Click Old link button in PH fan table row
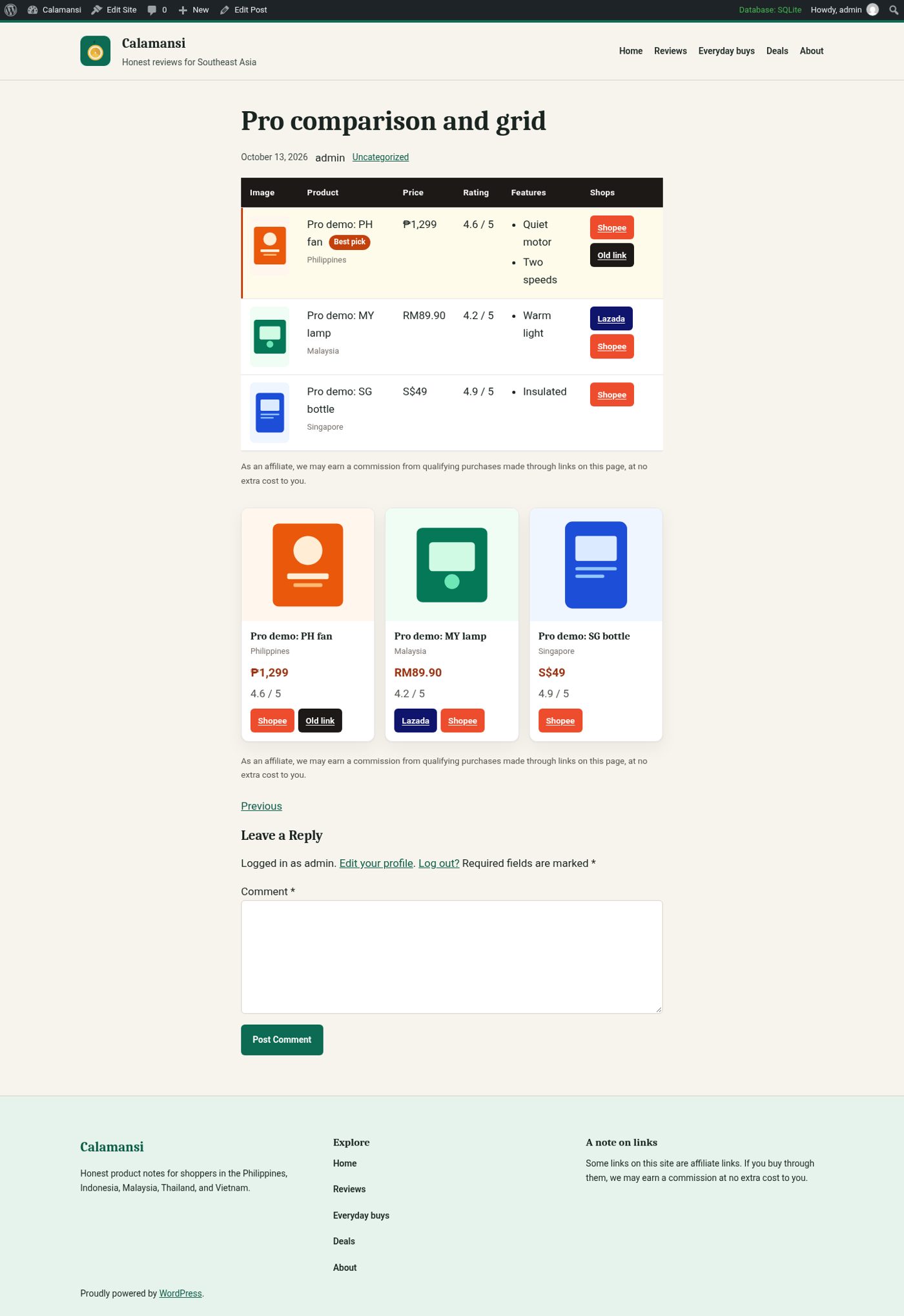The height and width of the screenshot is (1316, 904). click(x=611, y=255)
